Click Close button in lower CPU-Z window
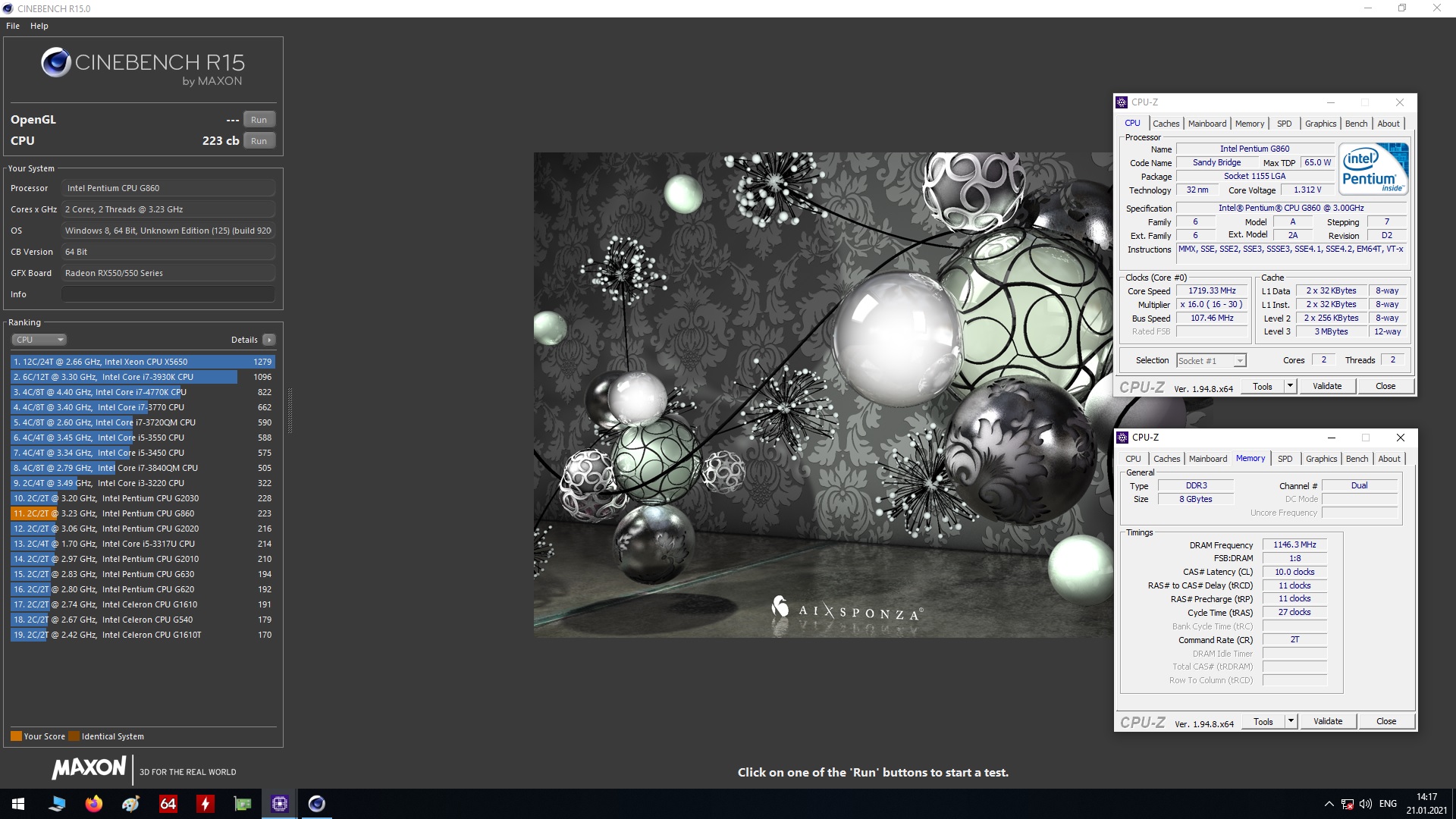The height and width of the screenshot is (819, 1456). (1386, 722)
